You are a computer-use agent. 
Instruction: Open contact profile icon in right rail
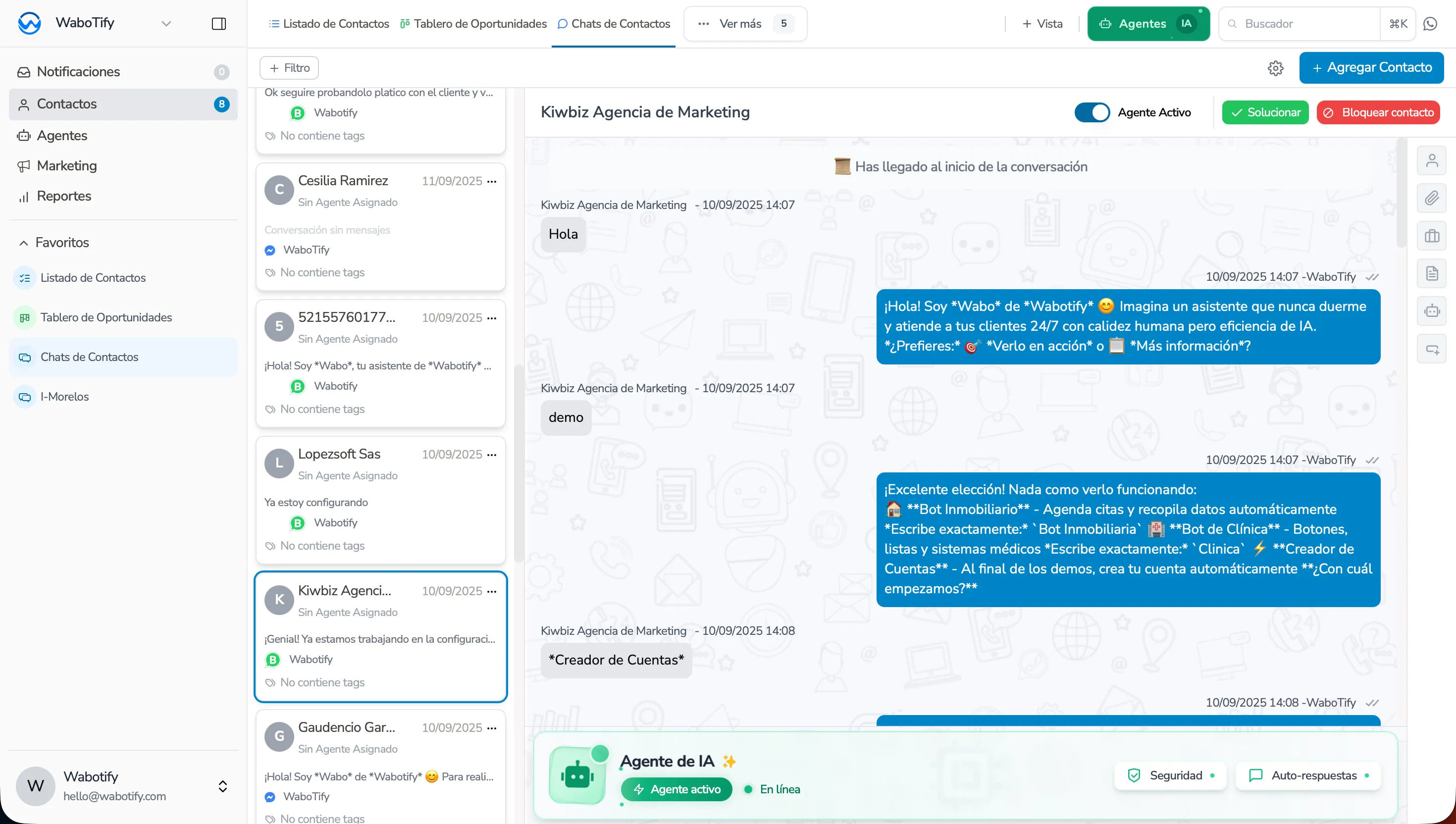coord(1431,161)
